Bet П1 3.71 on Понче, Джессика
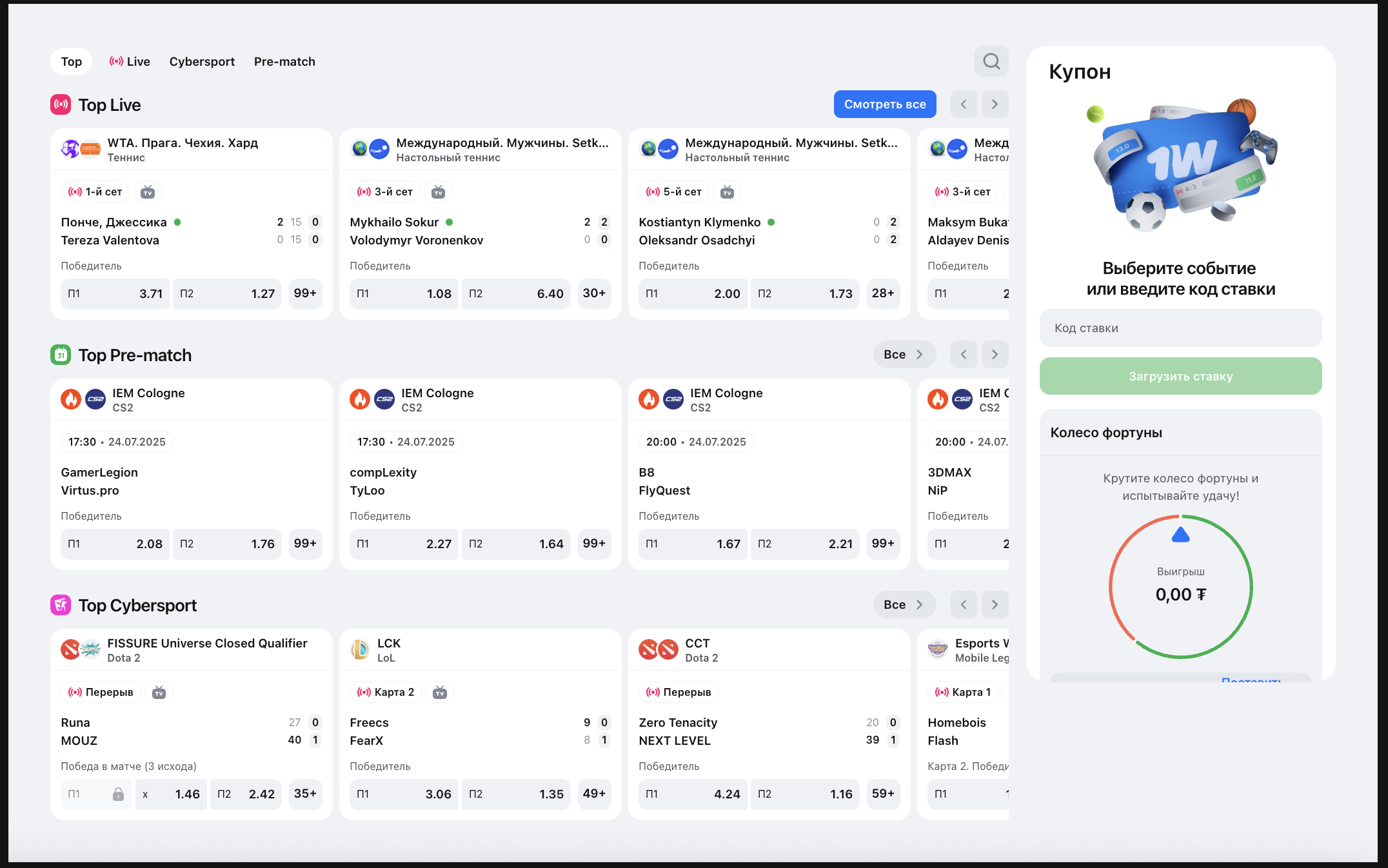The image size is (1388, 868). (x=115, y=293)
